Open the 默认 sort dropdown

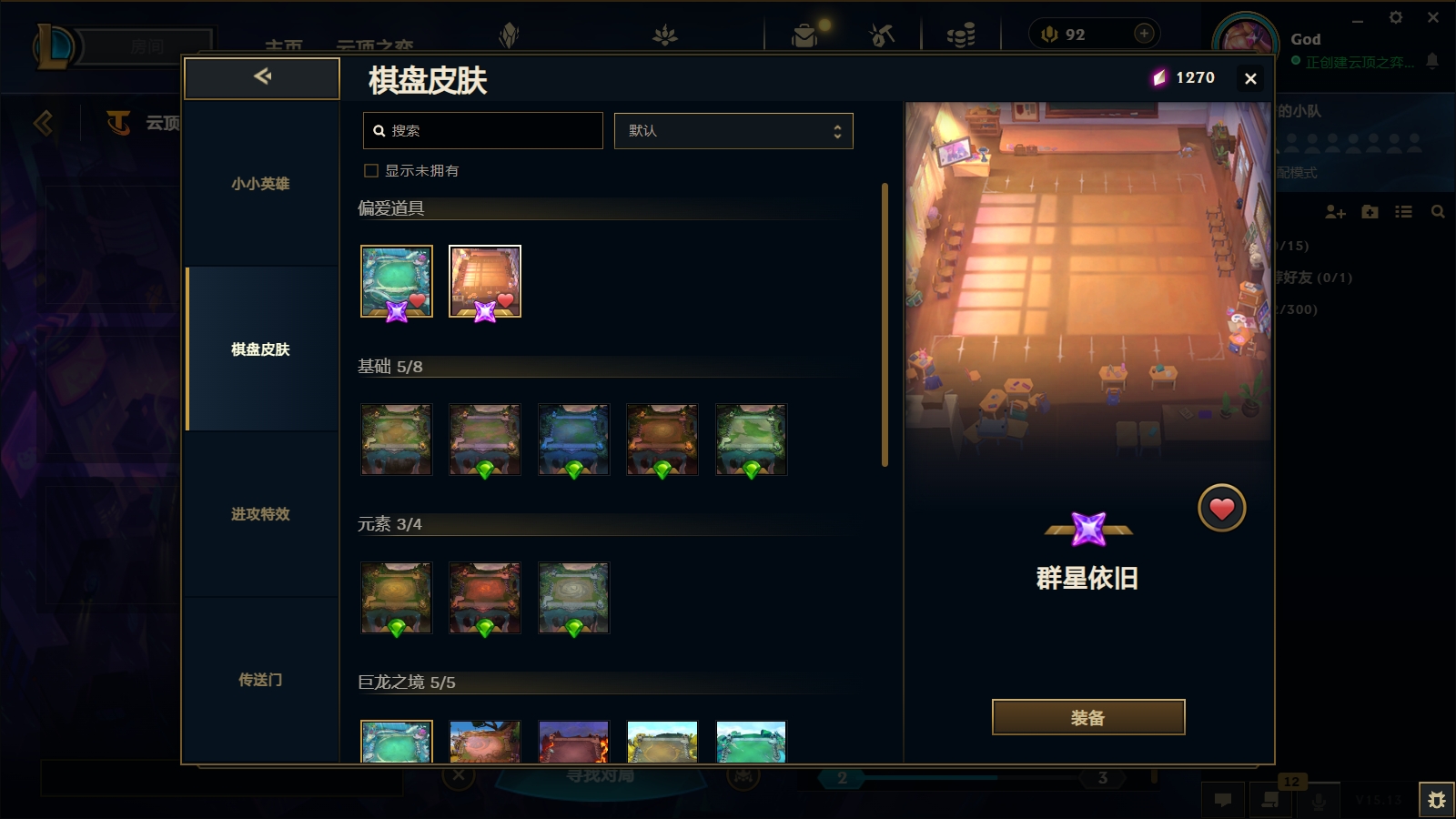coord(733,131)
